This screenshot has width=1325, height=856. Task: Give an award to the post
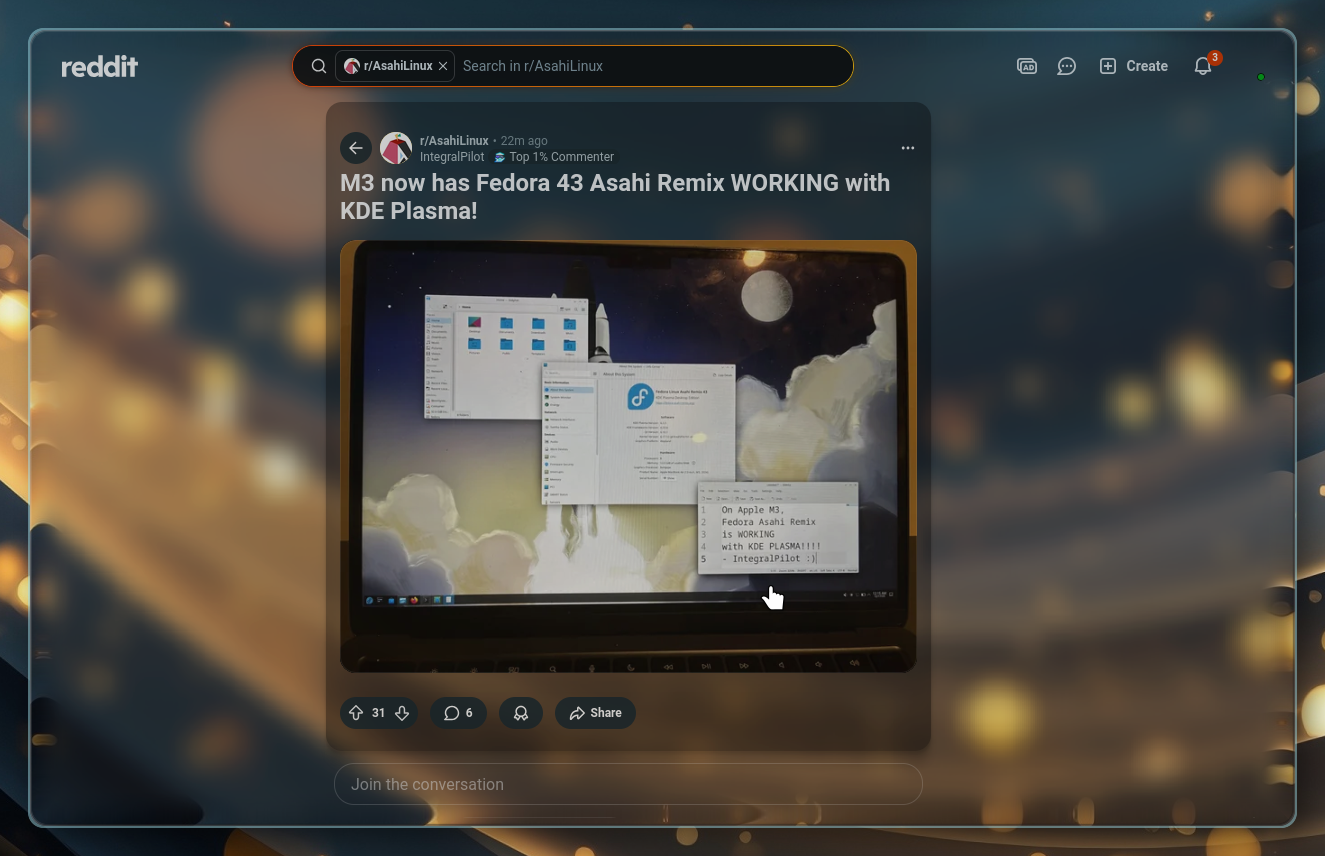[521, 713]
